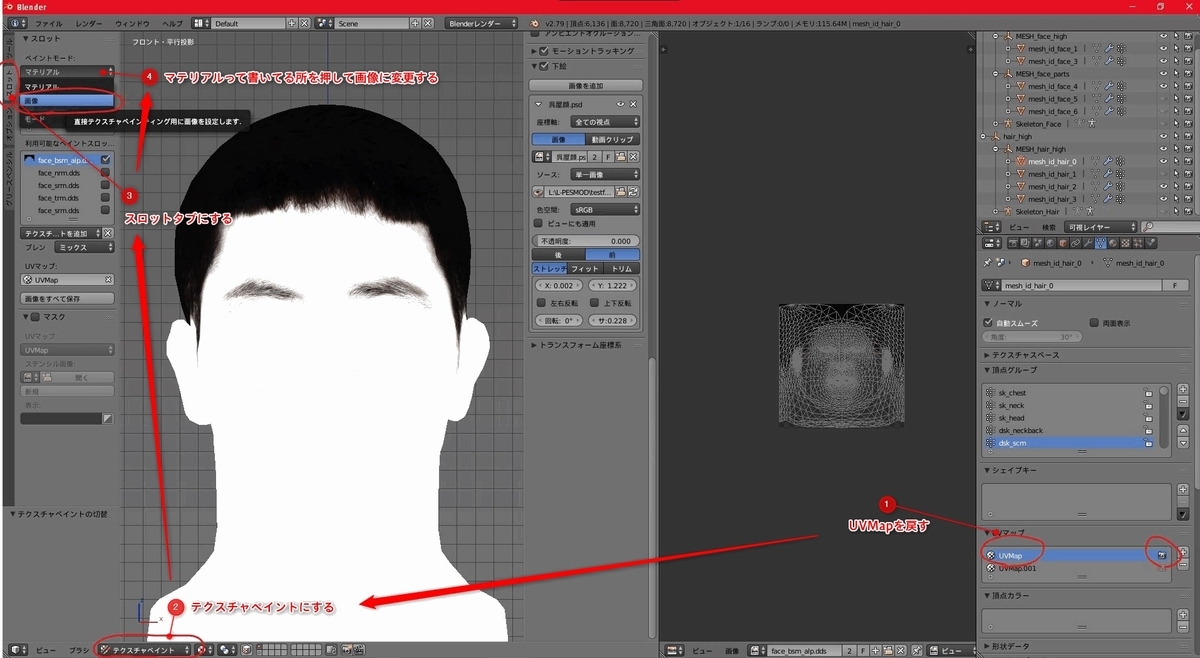Screen dimensions: 1200x658
Task: Open the Blenderレンダー engine dropdown
Action: (x=482, y=23)
